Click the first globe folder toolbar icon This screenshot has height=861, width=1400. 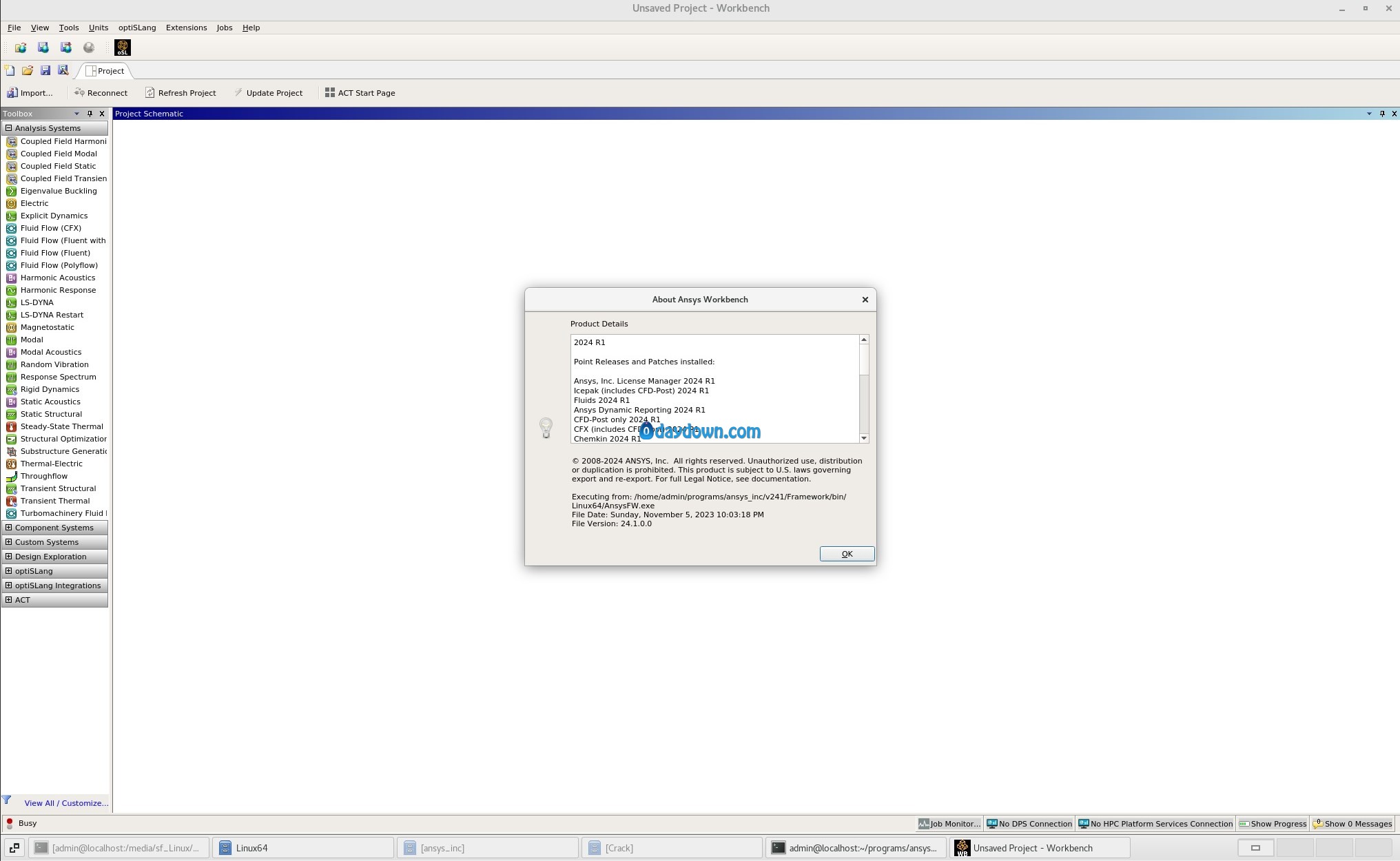point(21,48)
